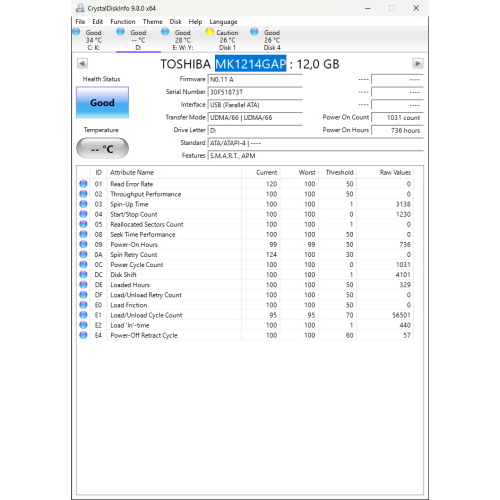Click status orb for Seek Time Performance
This screenshot has width=500, height=500.
[83, 234]
